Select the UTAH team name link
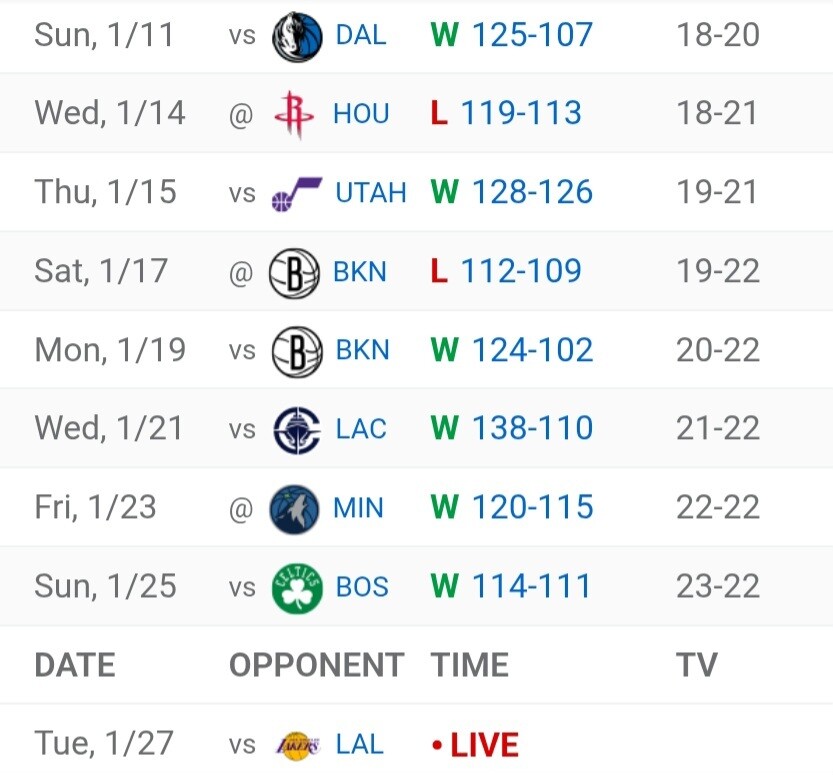The width and height of the screenshot is (833, 775). point(371,193)
